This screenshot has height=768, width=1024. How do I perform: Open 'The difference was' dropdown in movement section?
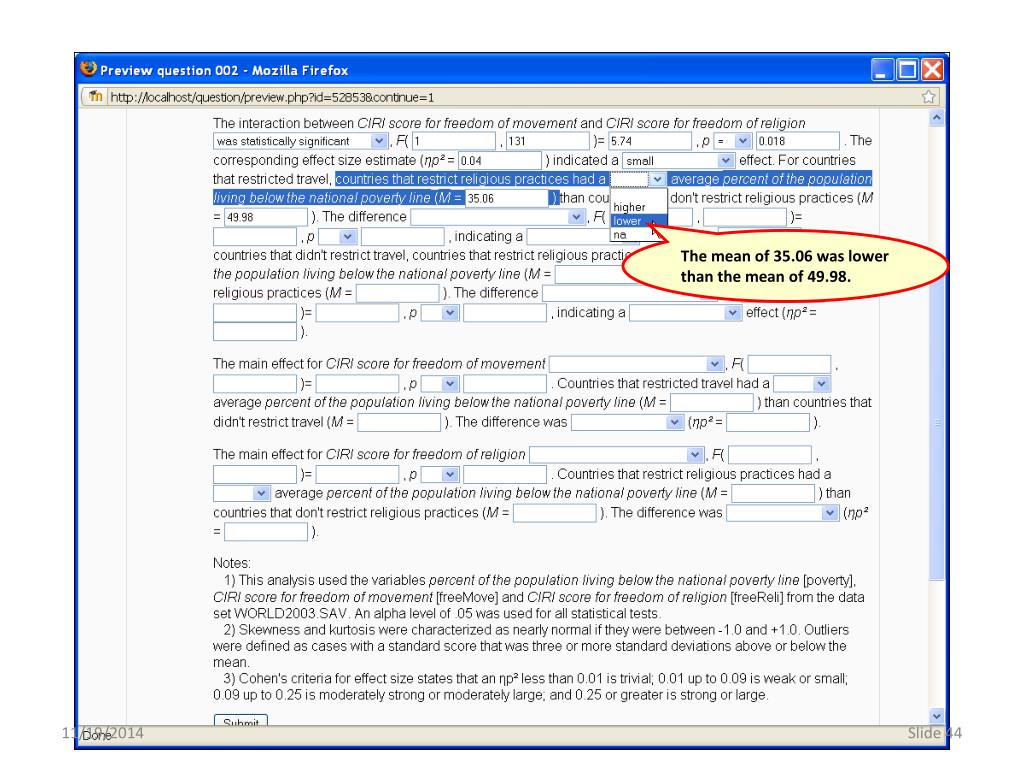point(628,423)
